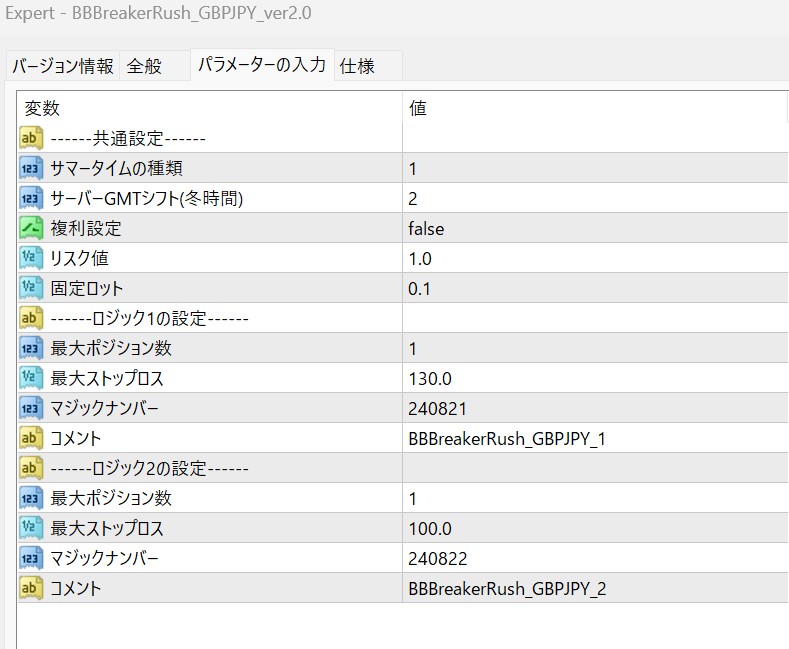Select the ------共通設定------ row label
The image size is (789, 649).
tap(128, 138)
